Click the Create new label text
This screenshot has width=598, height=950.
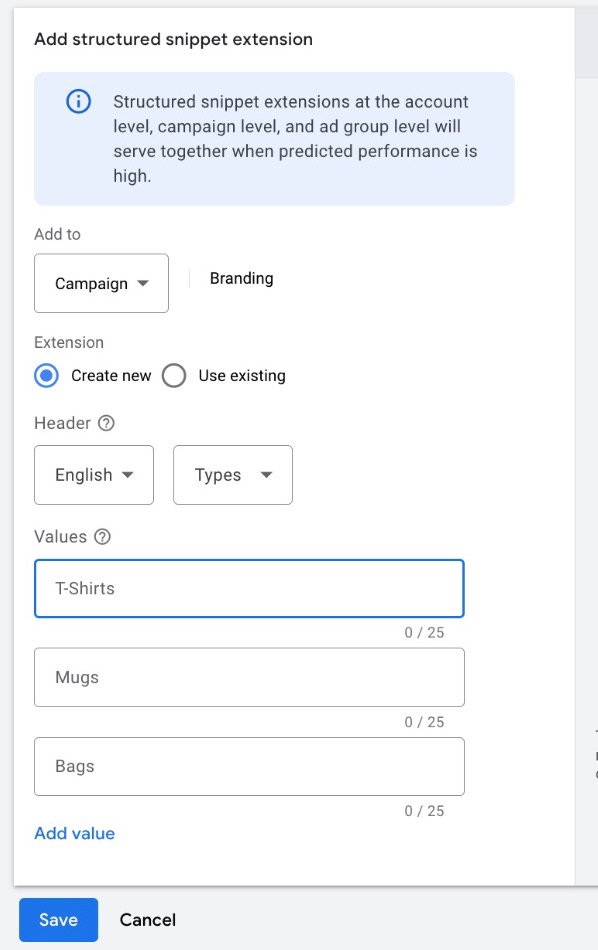click(x=111, y=376)
